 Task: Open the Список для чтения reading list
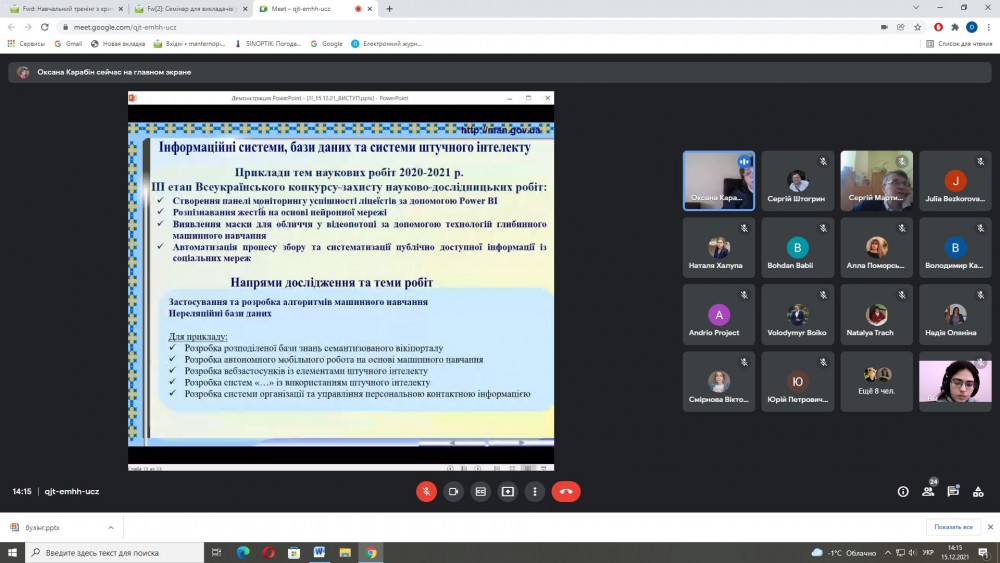pyautogui.click(x=959, y=44)
